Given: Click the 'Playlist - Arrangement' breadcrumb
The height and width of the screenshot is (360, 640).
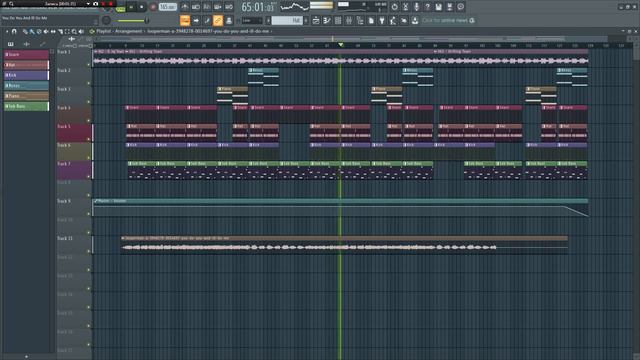Looking at the screenshot, I should click(x=119, y=31).
